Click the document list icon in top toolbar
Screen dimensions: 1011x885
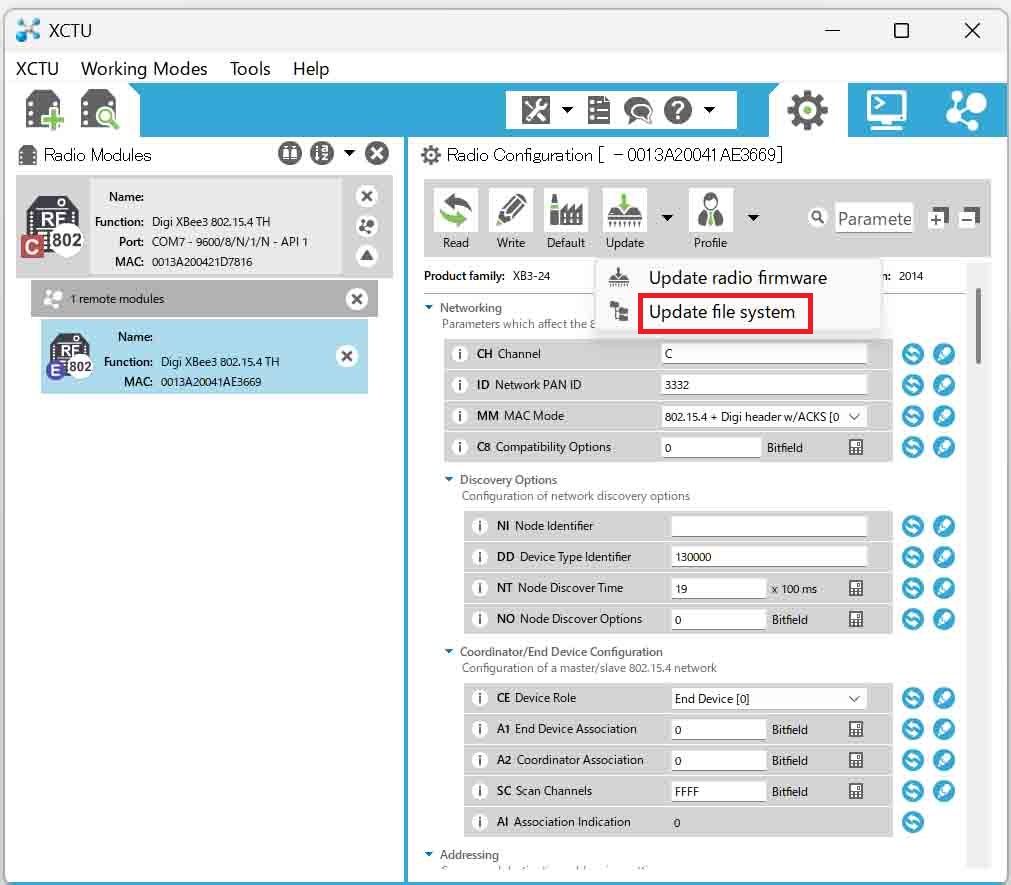click(599, 110)
